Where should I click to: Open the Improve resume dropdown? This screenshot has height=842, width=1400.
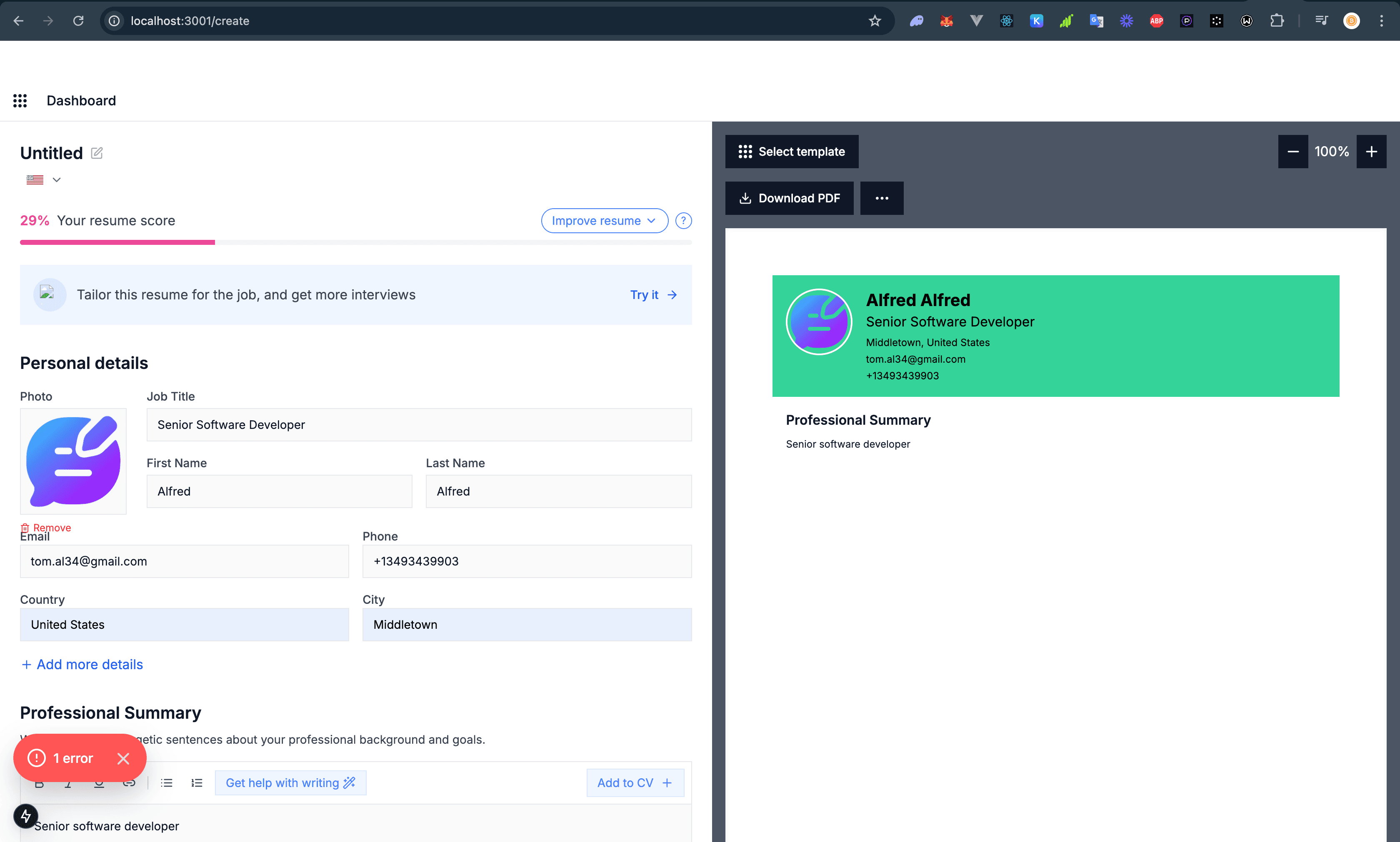click(604, 221)
